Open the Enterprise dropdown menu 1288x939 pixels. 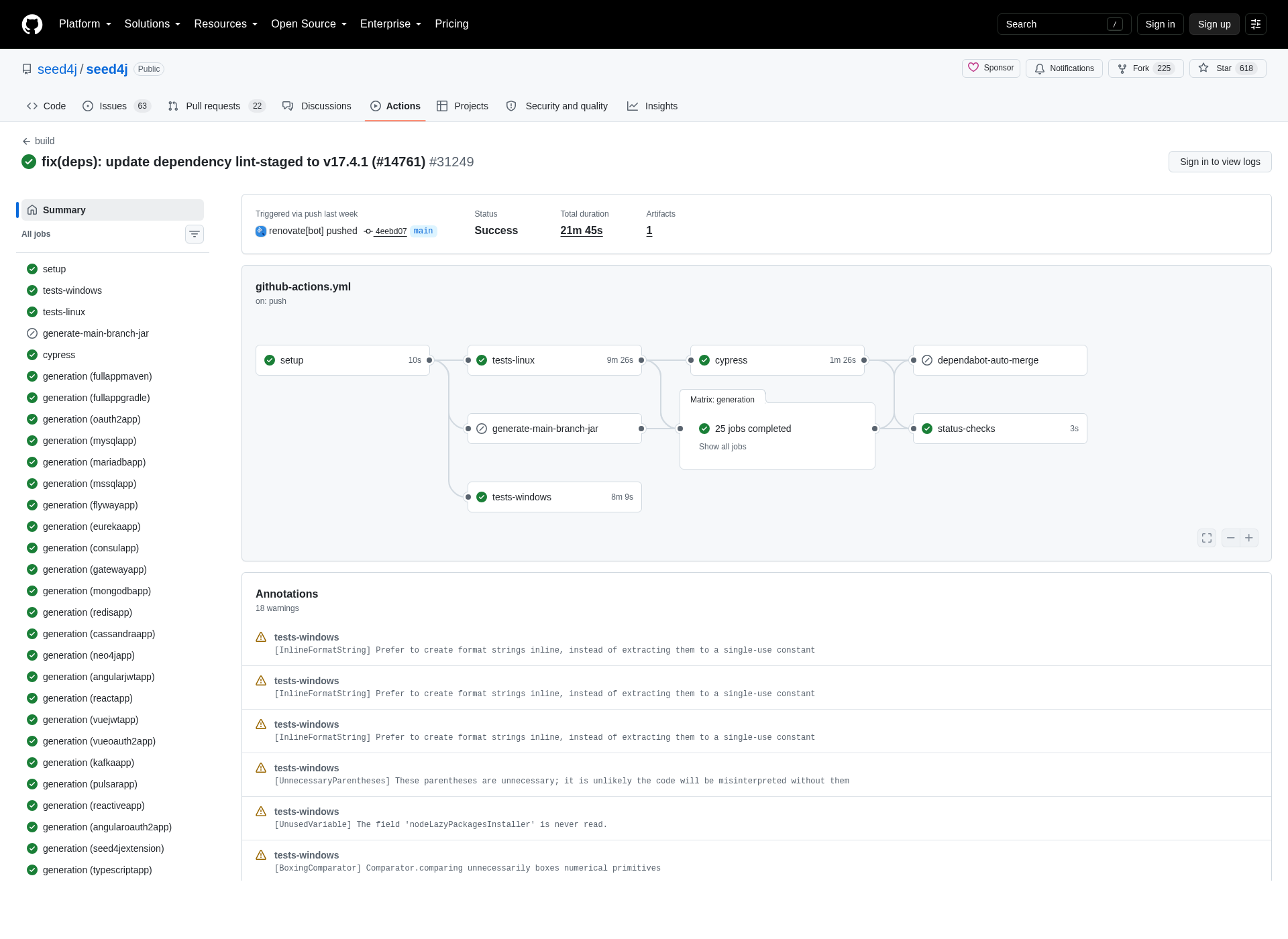tap(390, 24)
